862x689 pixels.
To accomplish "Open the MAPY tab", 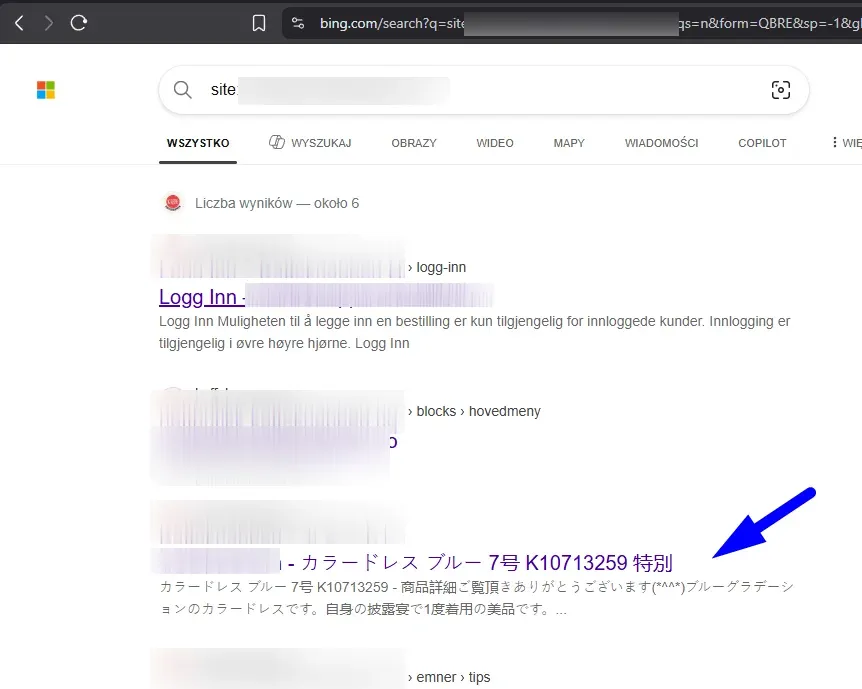I will click(569, 143).
